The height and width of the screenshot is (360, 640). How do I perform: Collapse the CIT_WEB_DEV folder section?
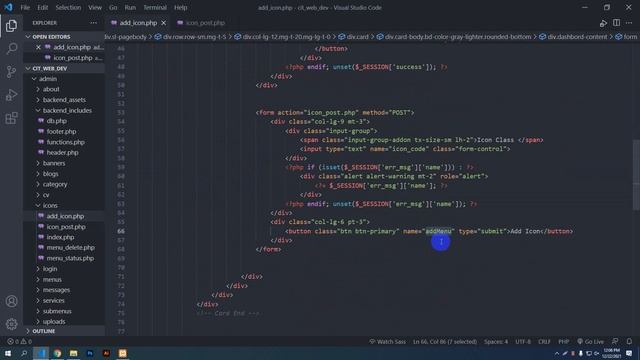pyautogui.click(x=49, y=68)
